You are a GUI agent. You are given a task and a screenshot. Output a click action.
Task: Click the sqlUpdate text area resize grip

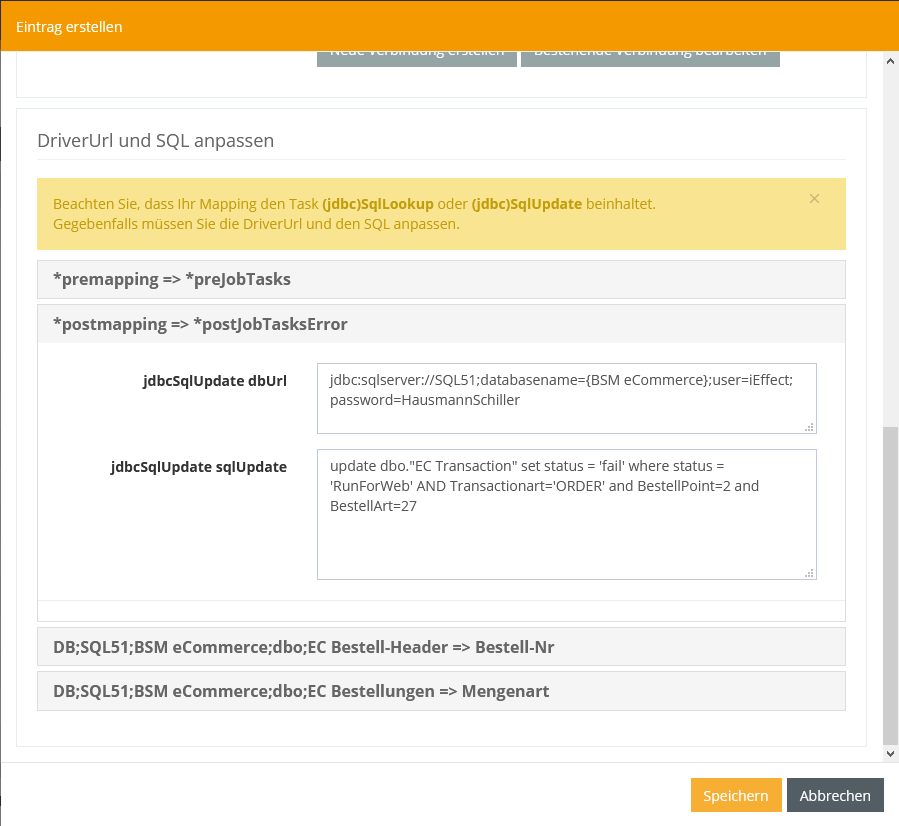click(810, 573)
